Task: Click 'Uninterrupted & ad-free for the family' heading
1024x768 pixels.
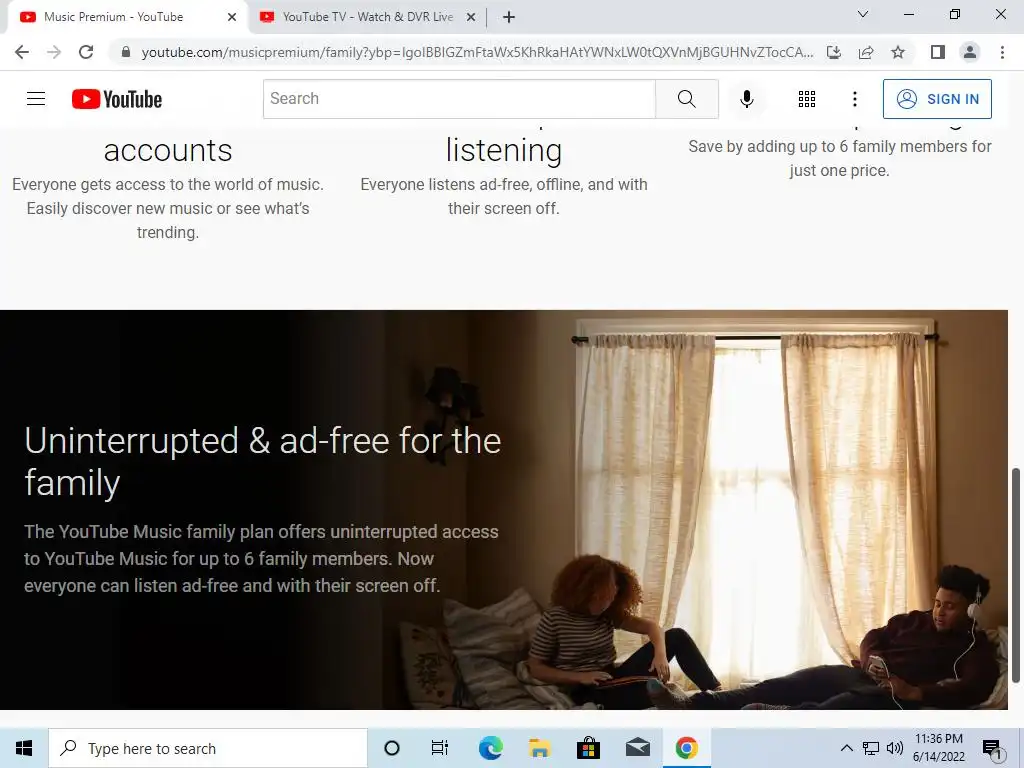Action: tap(263, 461)
